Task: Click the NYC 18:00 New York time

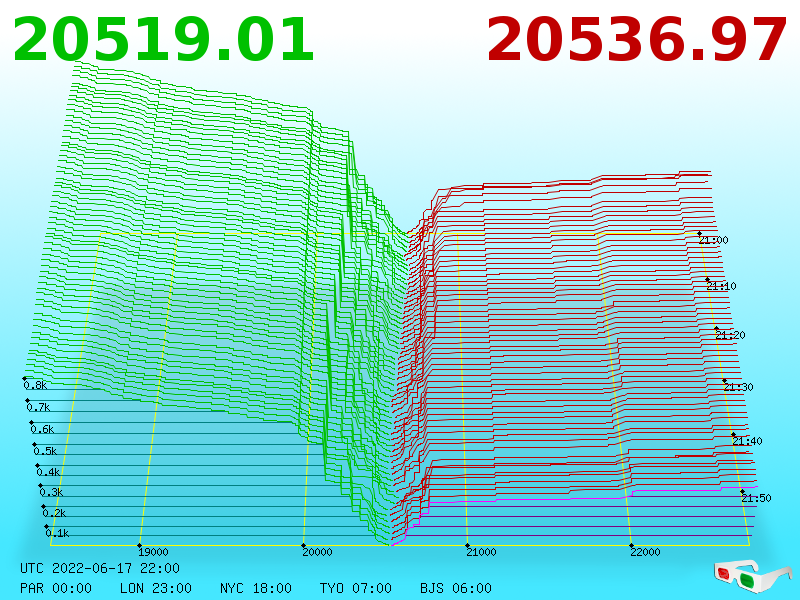Action: 256,588
